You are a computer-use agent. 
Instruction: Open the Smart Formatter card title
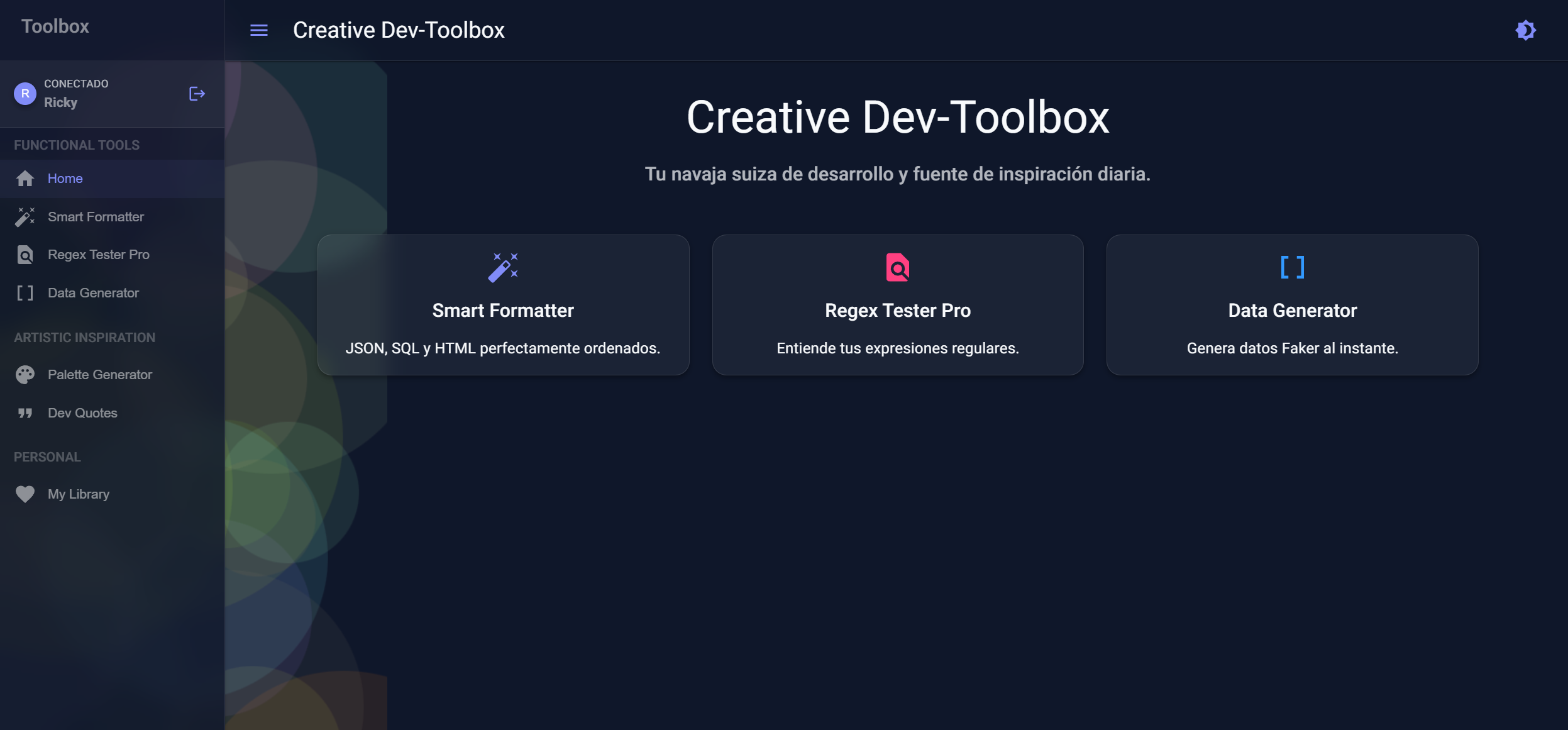coord(503,311)
